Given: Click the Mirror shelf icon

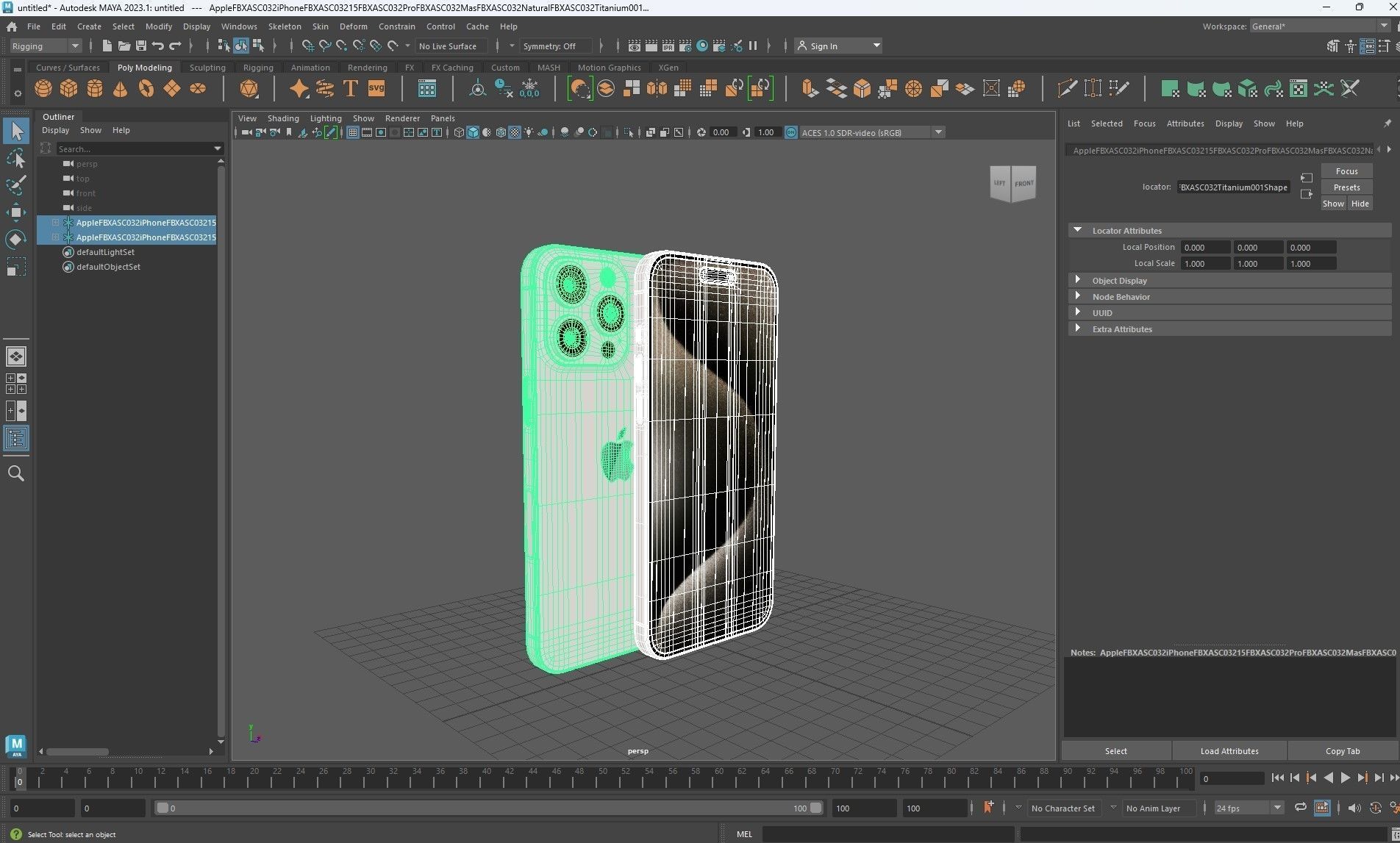Looking at the screenshot, I should point(657,89).
